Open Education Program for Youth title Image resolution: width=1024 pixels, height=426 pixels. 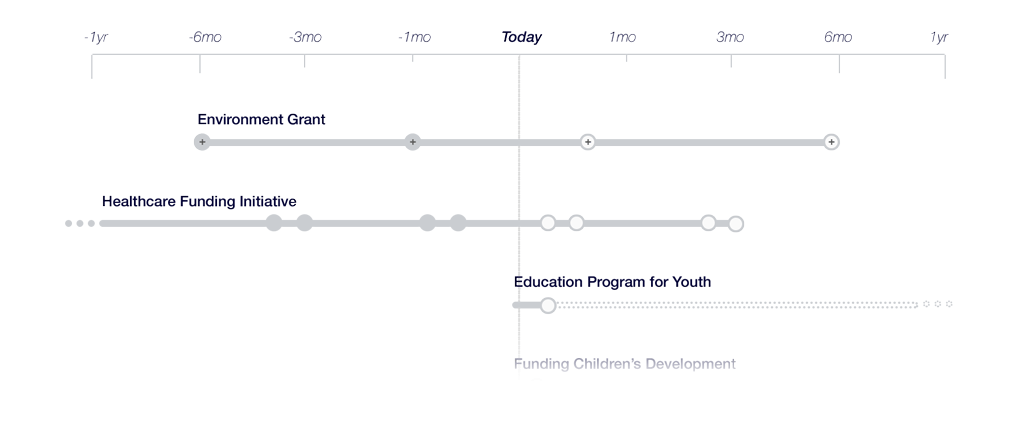point(612,282)
